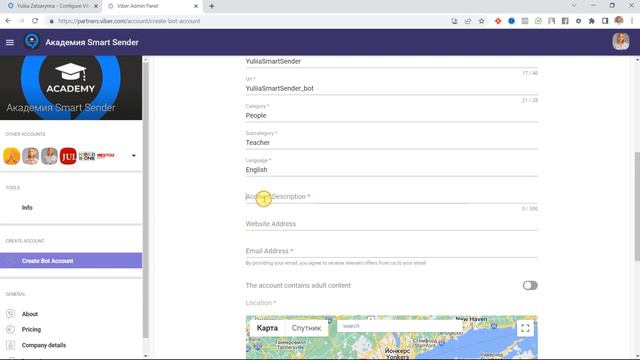Click the About phone icon in sidebar

point(11,313)
